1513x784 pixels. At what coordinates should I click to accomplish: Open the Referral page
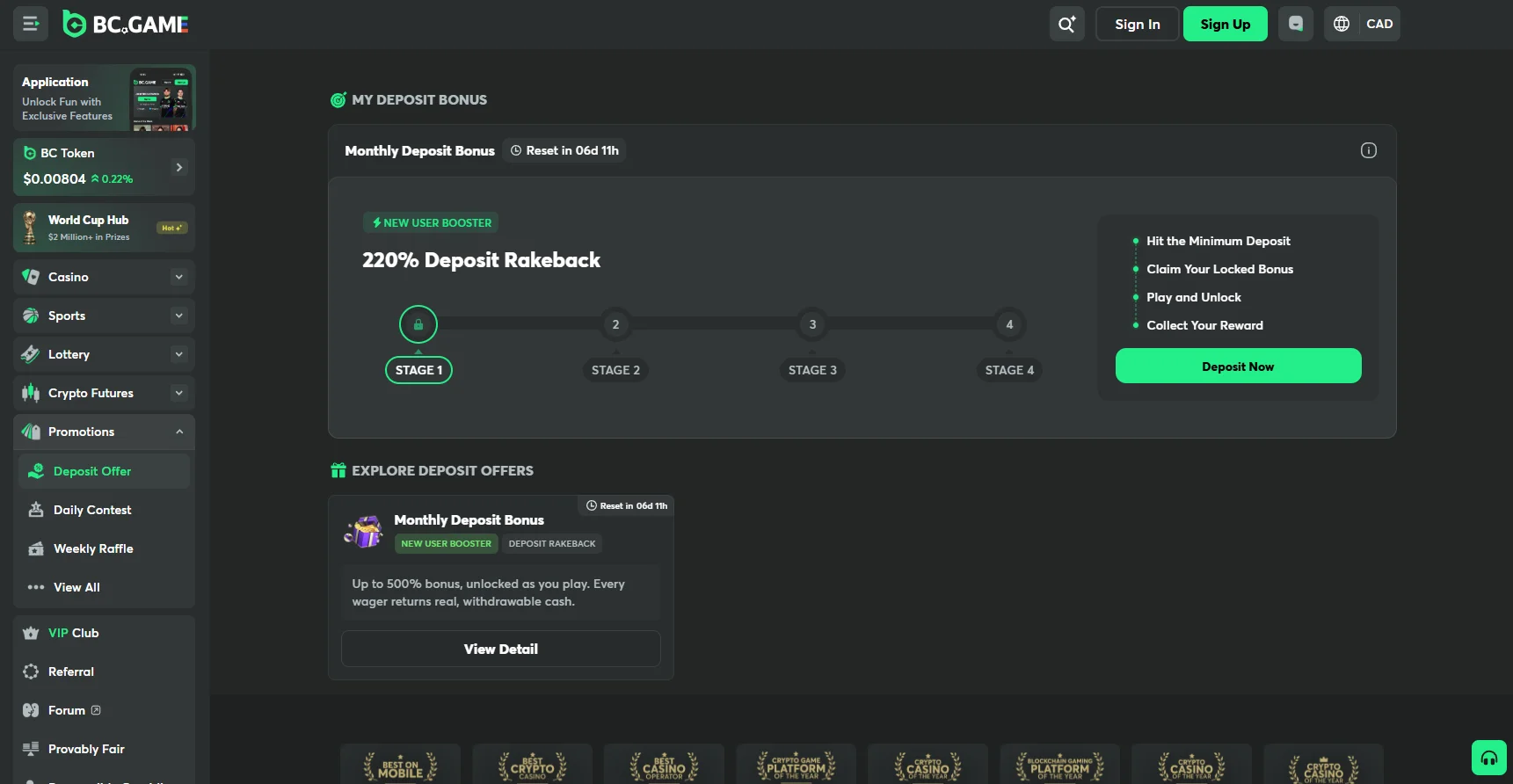click(104, 671)
